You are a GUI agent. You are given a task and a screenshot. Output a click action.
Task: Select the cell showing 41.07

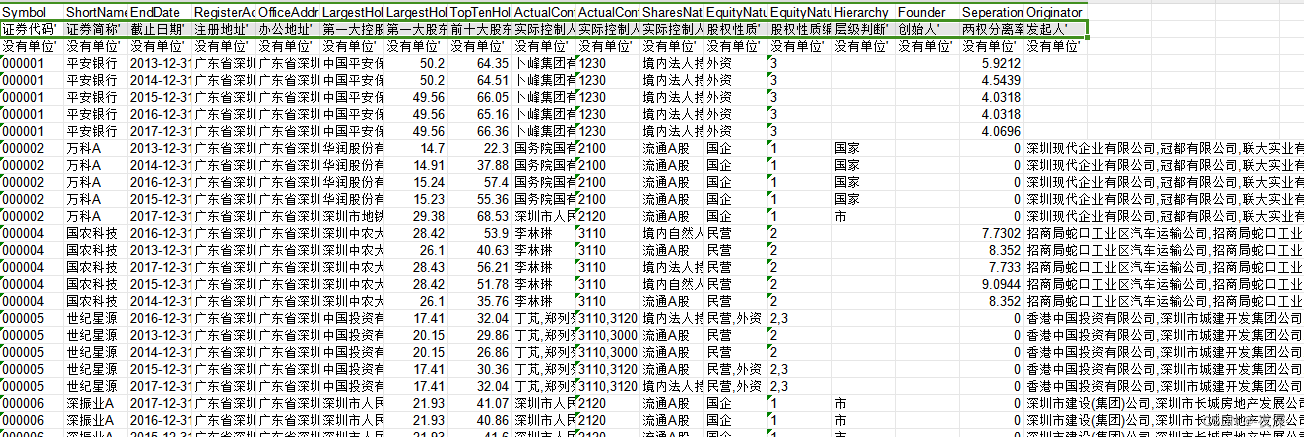pos(480,402)
